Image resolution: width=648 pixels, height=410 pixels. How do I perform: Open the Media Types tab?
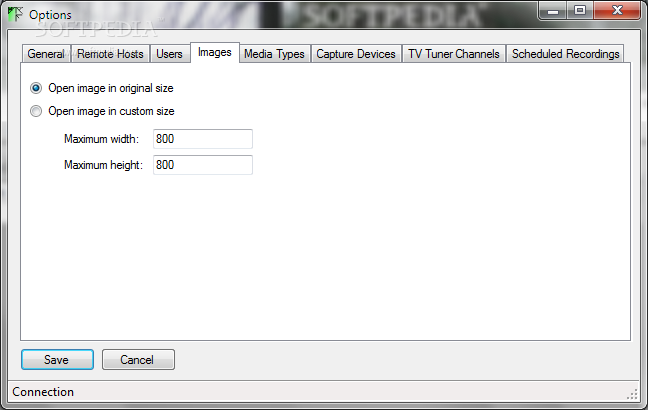(274, 54)
